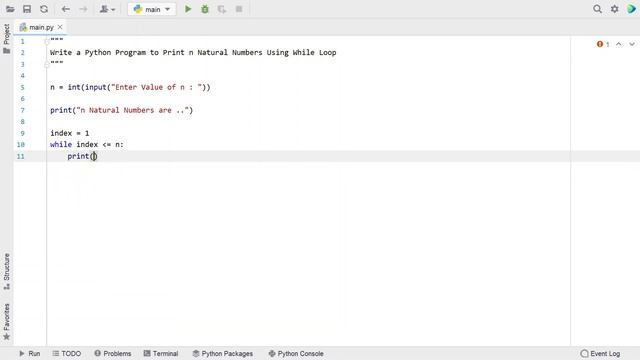Open the Favorites tool window
The width and height of the screenshot is (640, 360).
click(7, 322)
